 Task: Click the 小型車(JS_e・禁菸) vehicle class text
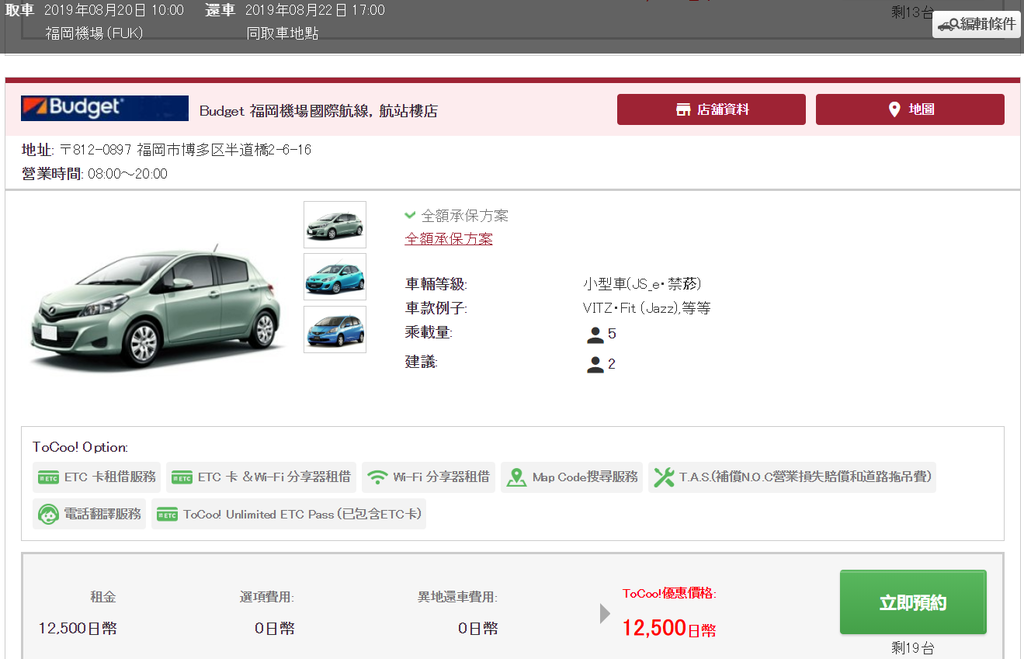click(642, 284)
